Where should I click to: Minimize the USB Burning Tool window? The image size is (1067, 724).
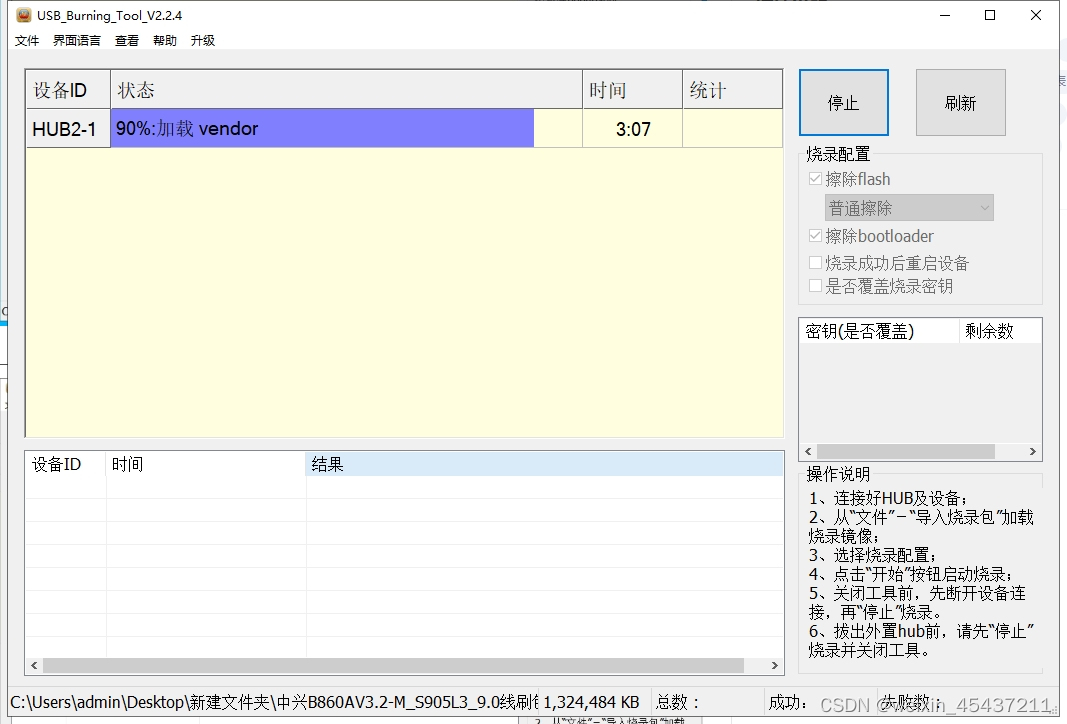945,15
